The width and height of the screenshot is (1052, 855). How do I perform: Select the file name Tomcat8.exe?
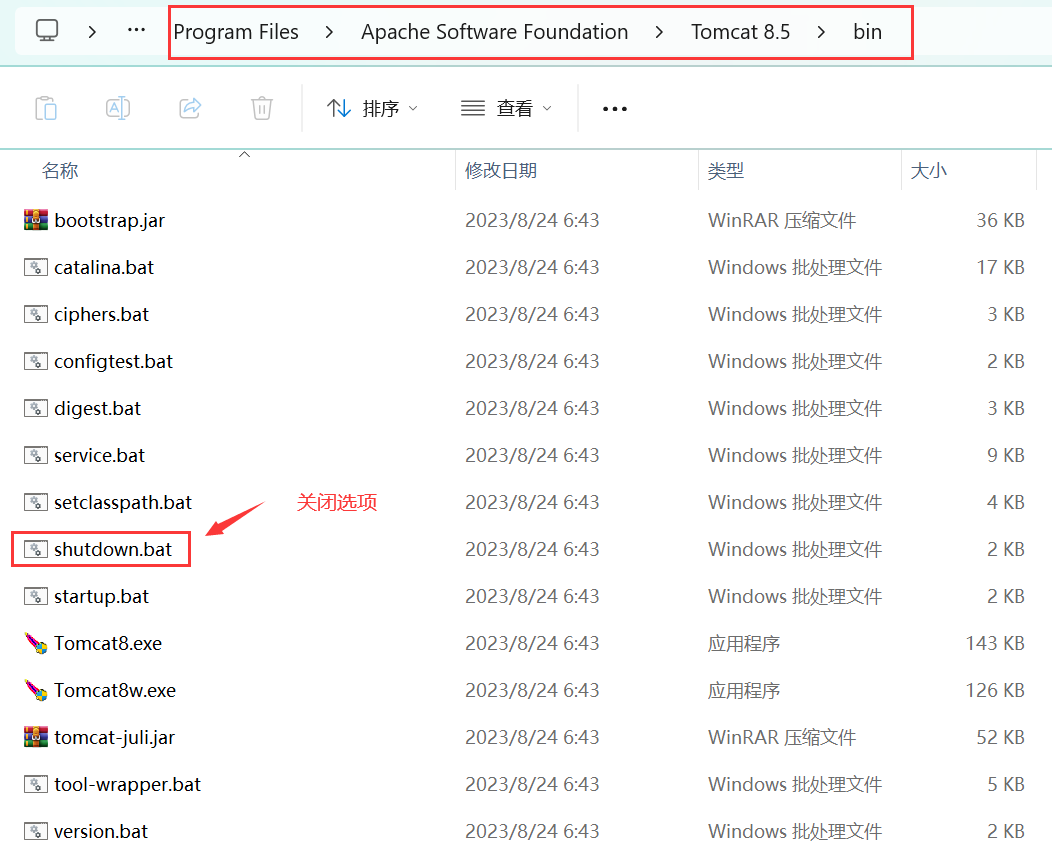tap(108, 643)
